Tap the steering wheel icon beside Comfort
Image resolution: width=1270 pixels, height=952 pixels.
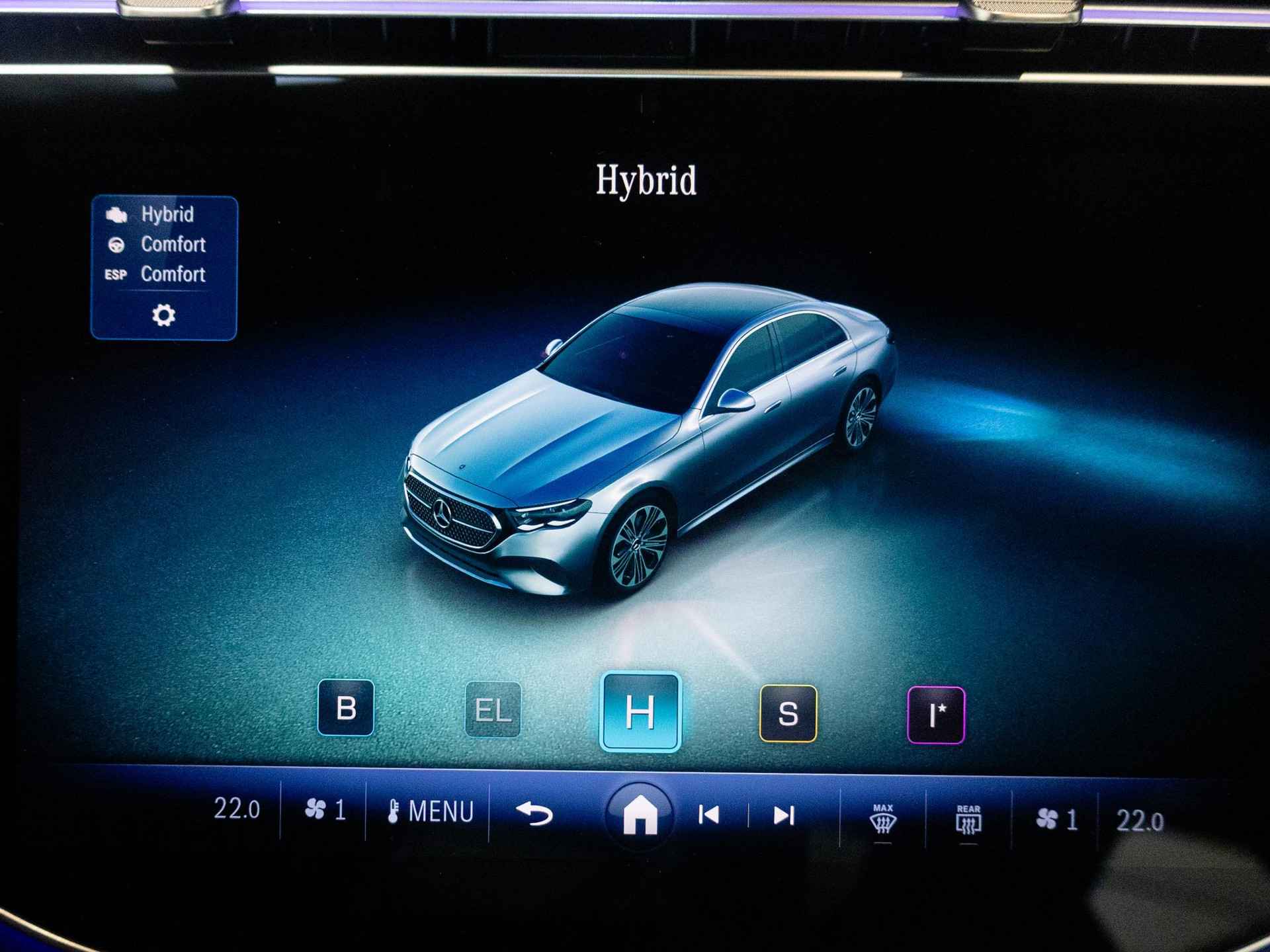tap(116, 245)
